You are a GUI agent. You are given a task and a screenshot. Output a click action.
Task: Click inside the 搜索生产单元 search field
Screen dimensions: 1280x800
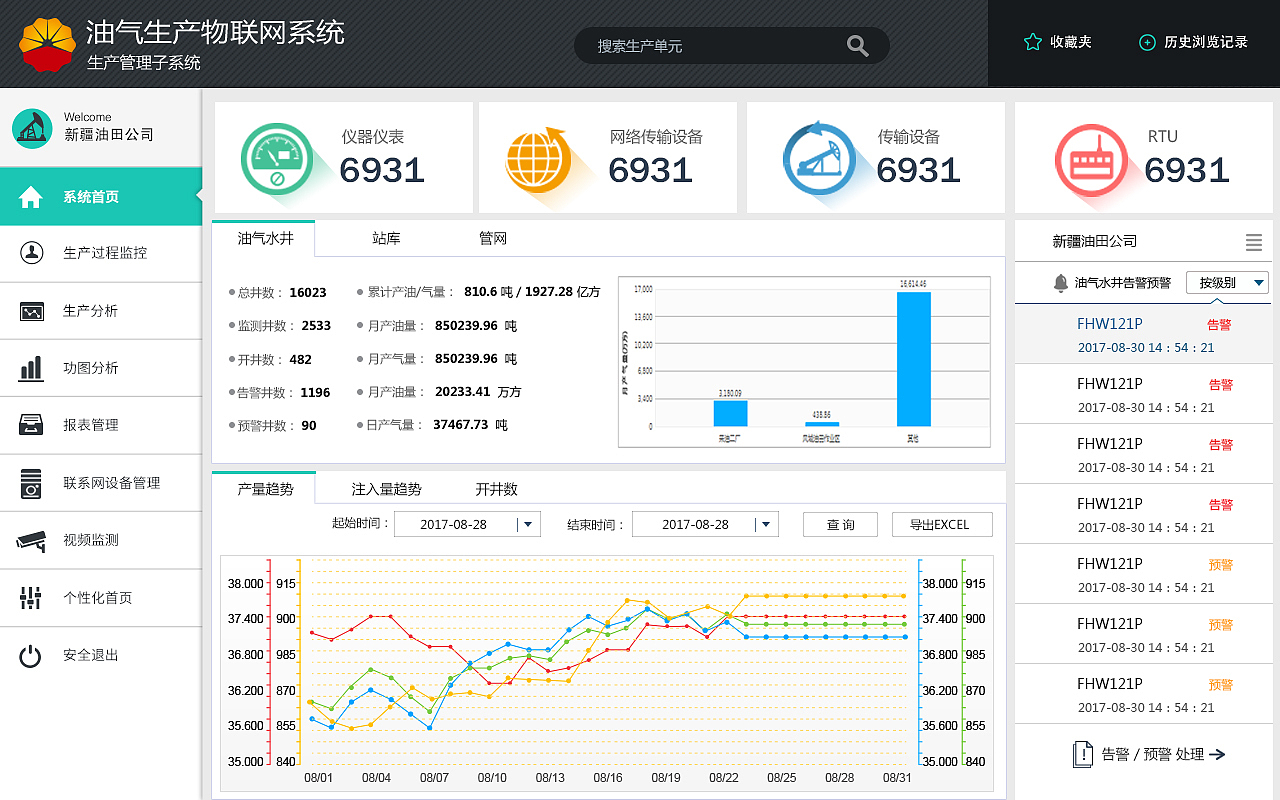(720, 45)
